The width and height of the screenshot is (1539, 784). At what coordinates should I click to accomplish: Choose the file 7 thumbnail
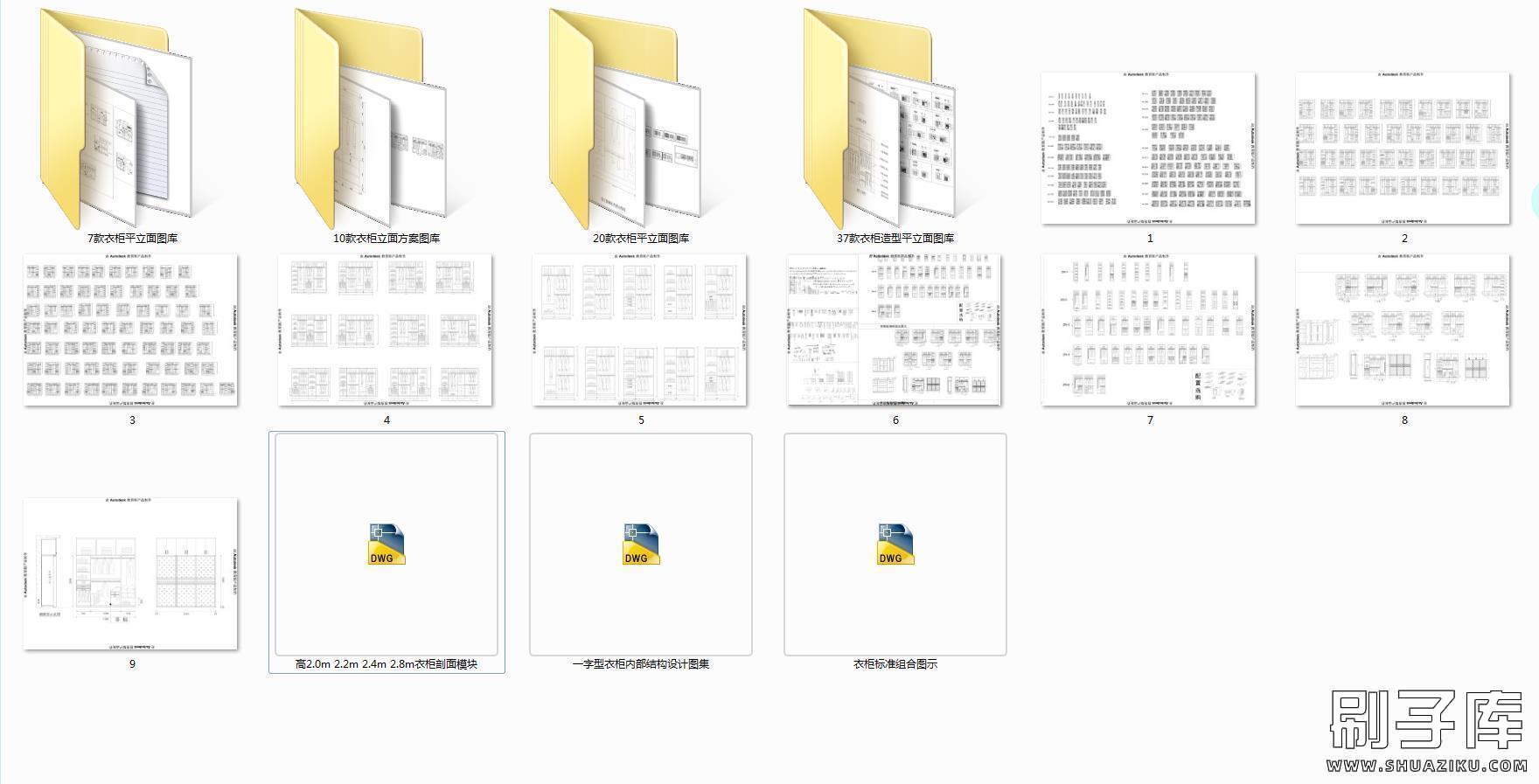pyautogui.click(x=1149, y=330)
